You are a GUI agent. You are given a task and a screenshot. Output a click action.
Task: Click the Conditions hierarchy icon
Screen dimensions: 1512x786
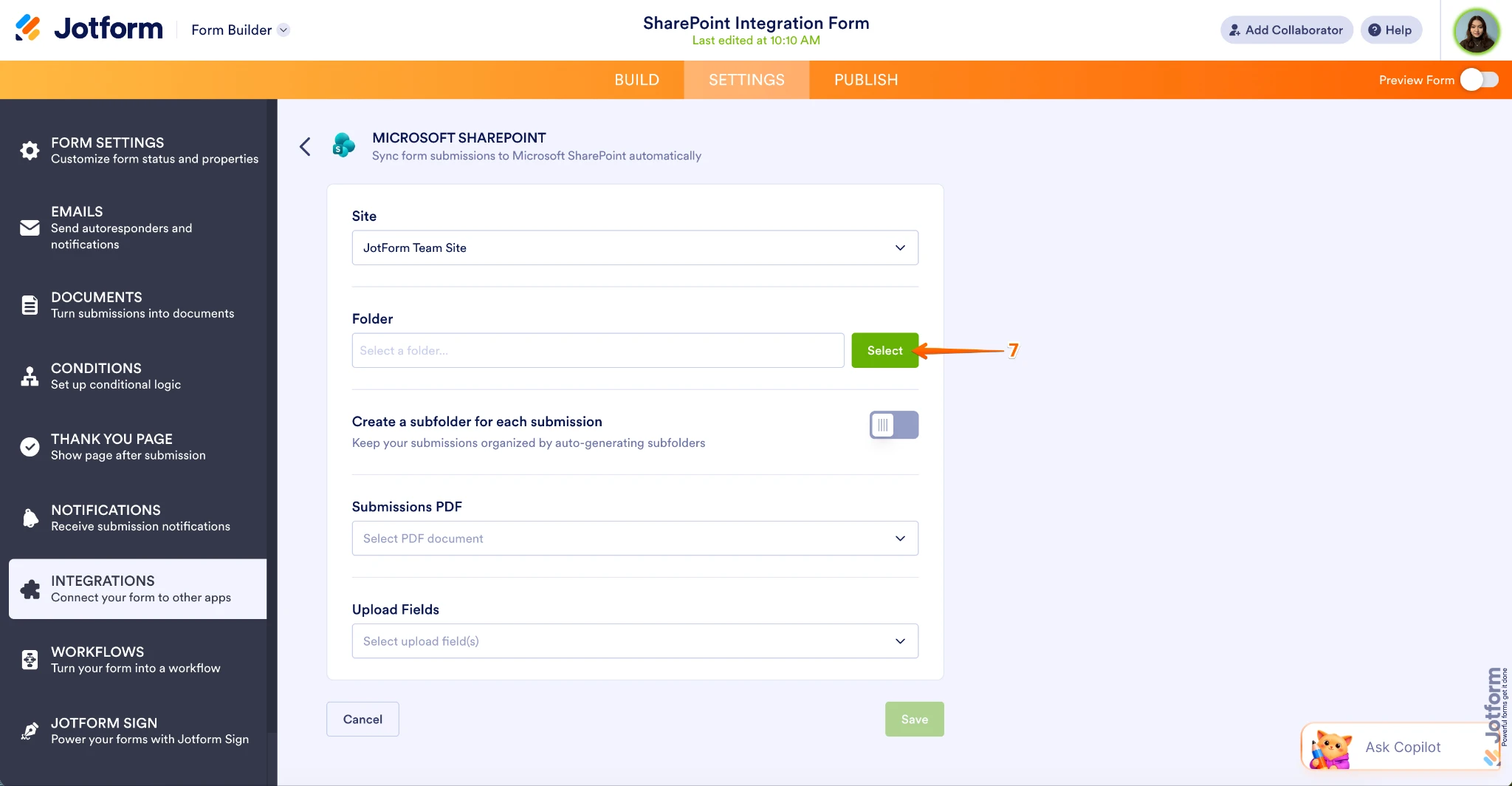click(30, 376)
